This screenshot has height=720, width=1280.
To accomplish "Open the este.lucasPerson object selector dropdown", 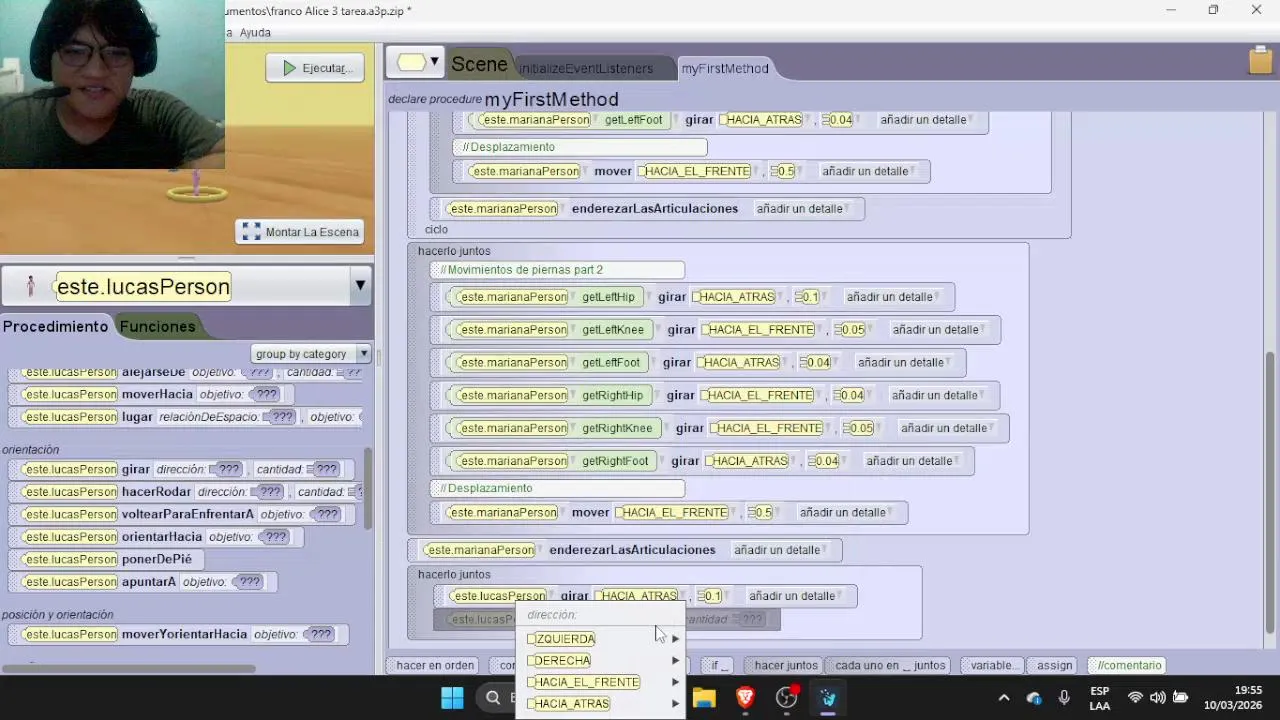I will click(x=360, y=287).
